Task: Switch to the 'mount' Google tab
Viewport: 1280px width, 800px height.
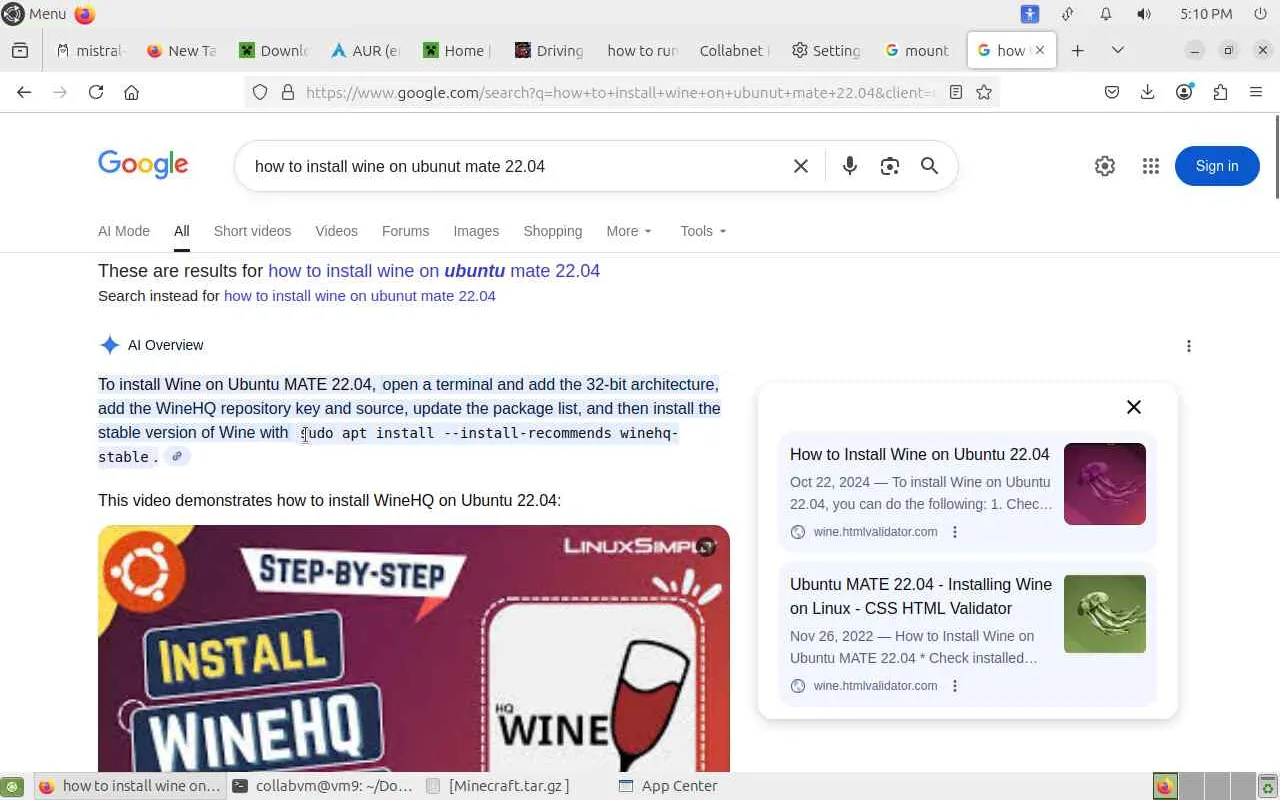Action: pyautogui.click(x=917, y=51)
